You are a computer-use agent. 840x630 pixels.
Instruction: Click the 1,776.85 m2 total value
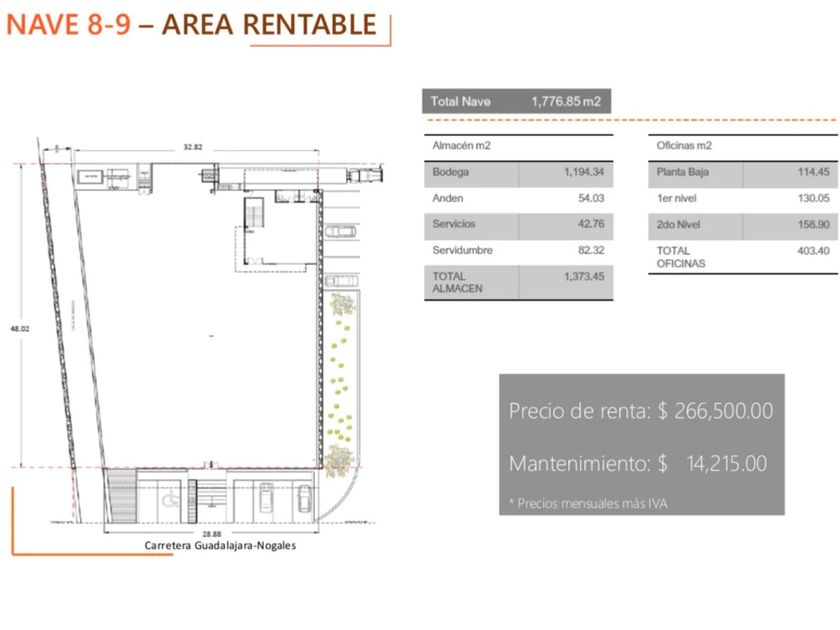click(x=566, y=101)
